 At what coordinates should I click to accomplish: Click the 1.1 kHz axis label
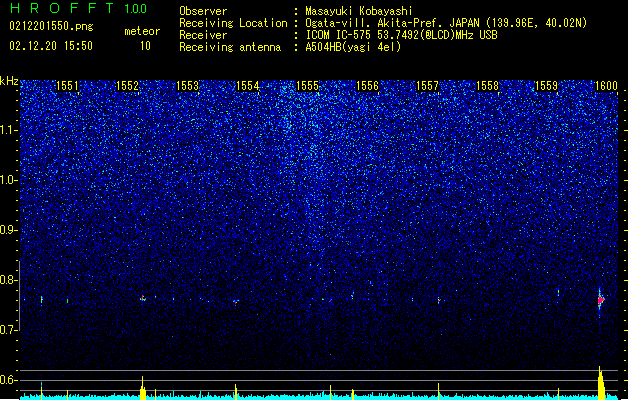point(9,130)
